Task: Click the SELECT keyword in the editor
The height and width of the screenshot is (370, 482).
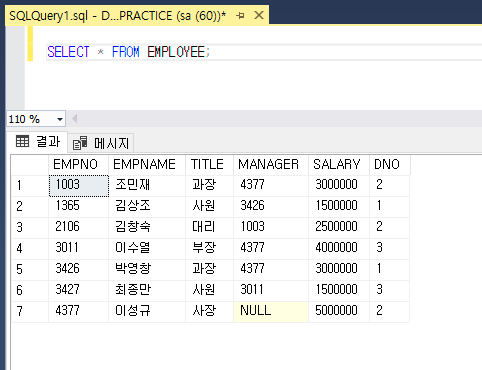Action: (x=68, y=52)
